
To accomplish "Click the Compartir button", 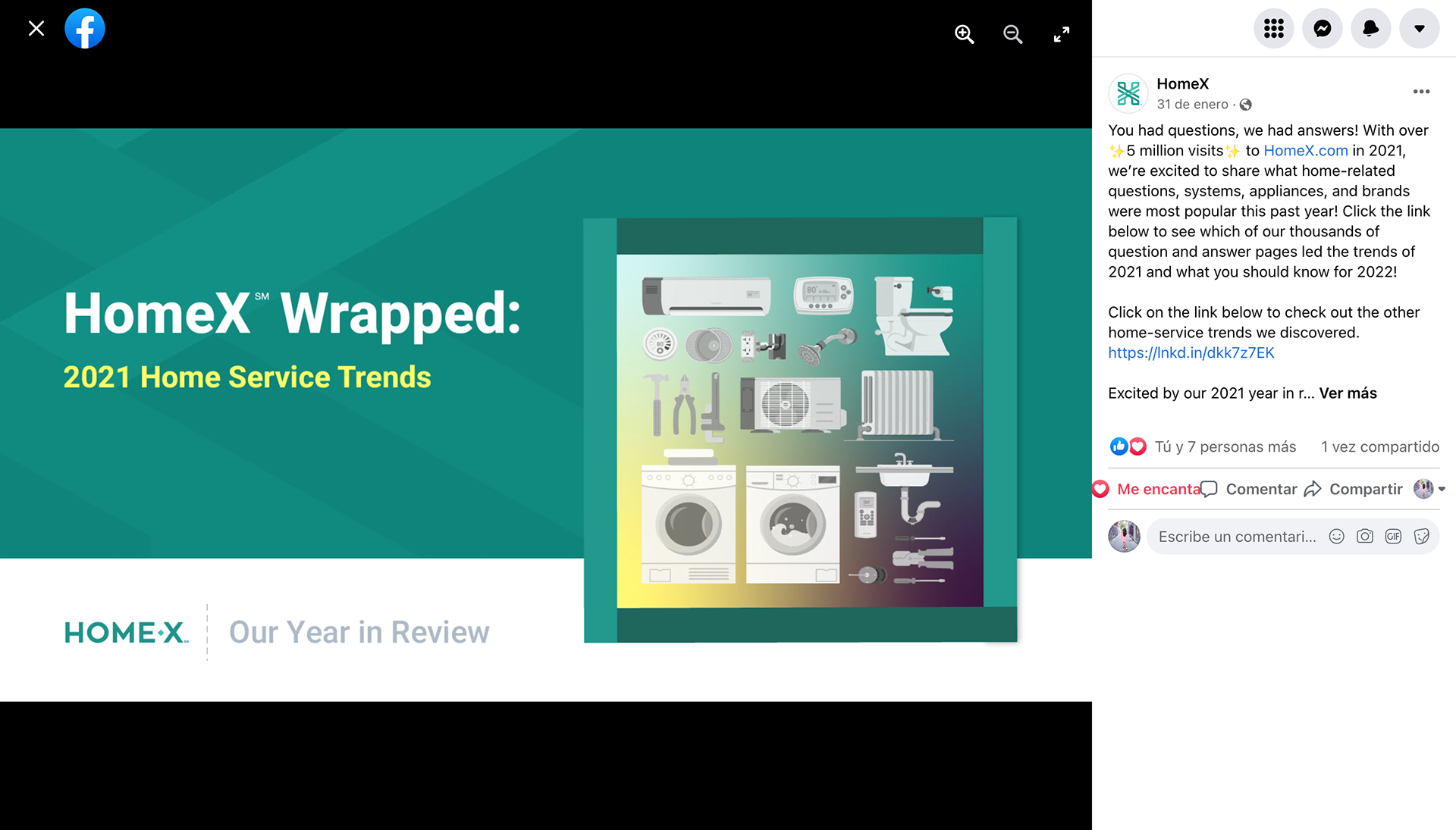I will (1354, 490).
